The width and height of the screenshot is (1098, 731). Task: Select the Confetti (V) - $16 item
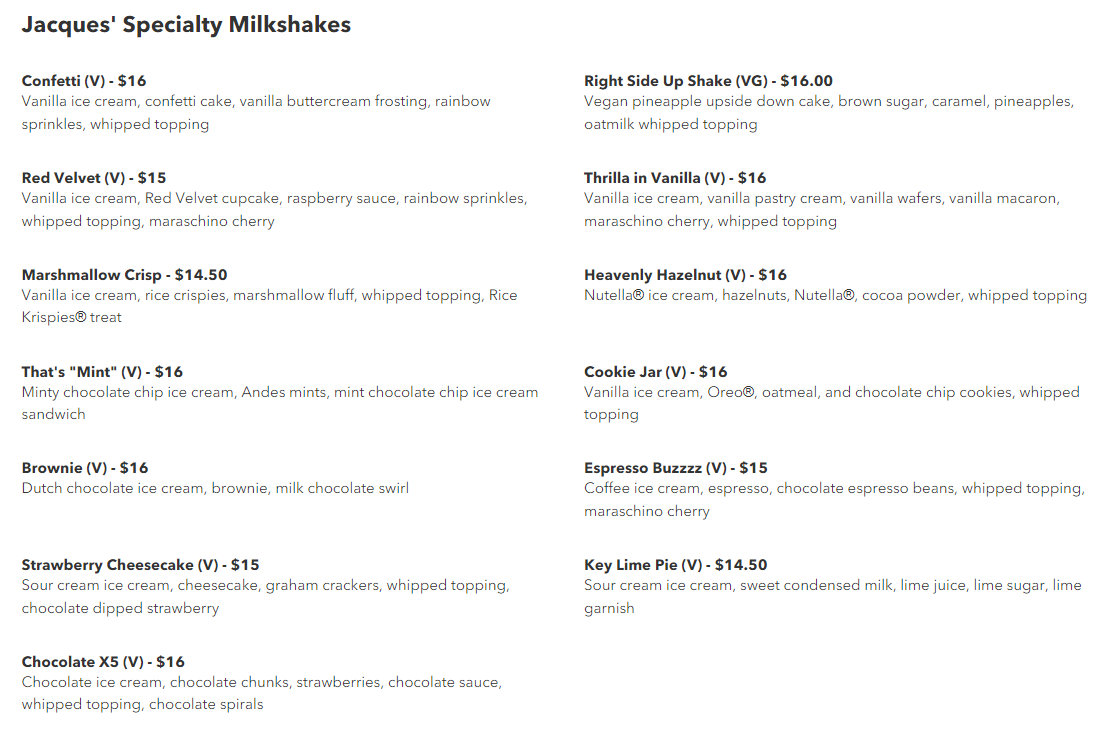coord(84,81)
